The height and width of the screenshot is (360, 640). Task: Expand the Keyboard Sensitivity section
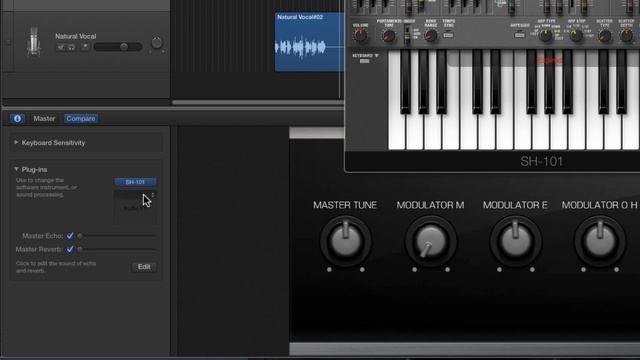[x=16, y=142]
